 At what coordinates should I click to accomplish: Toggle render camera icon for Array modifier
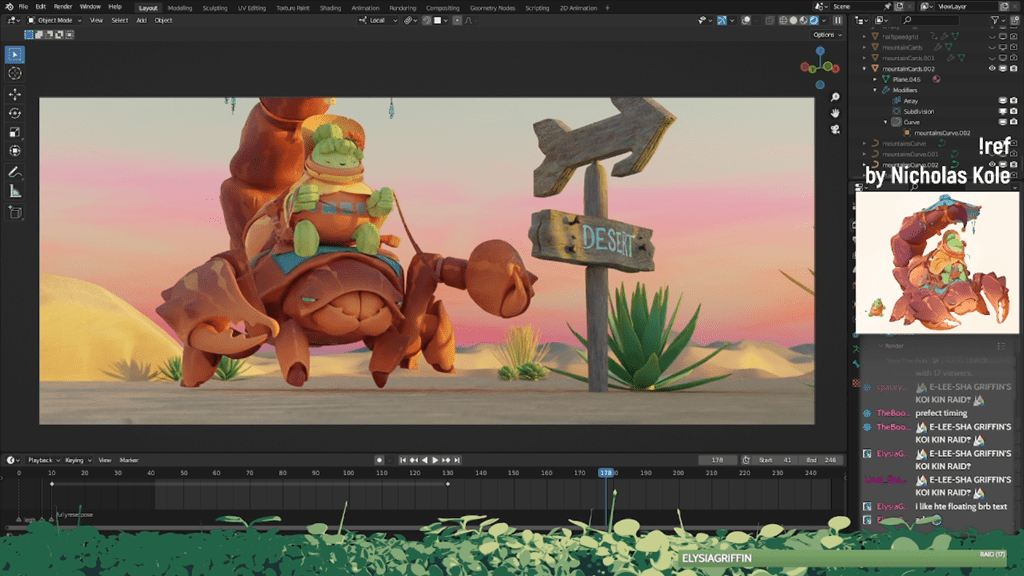(1014, 101)
